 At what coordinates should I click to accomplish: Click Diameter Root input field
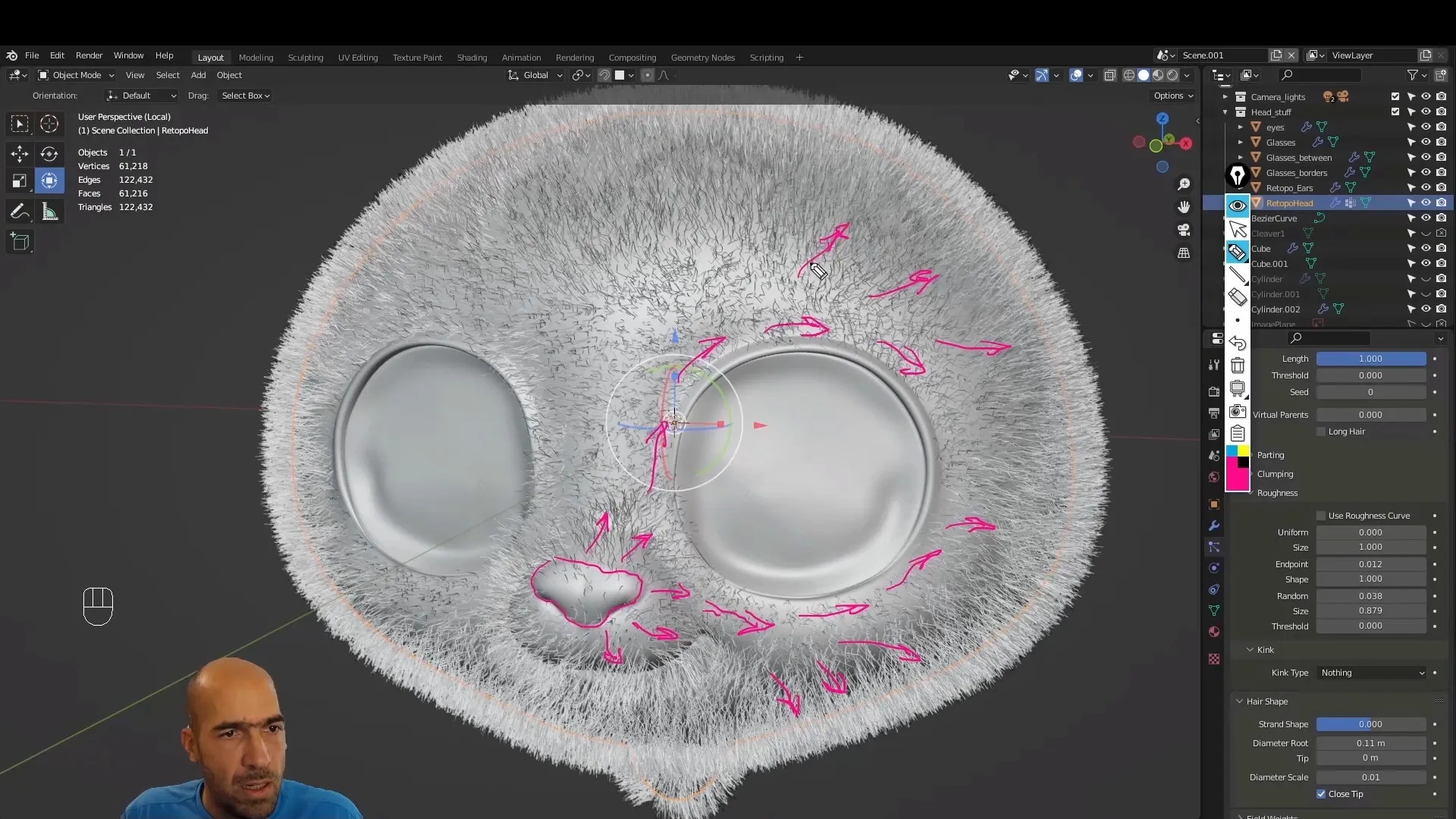pyautogui.click(x=1371, y=742)
